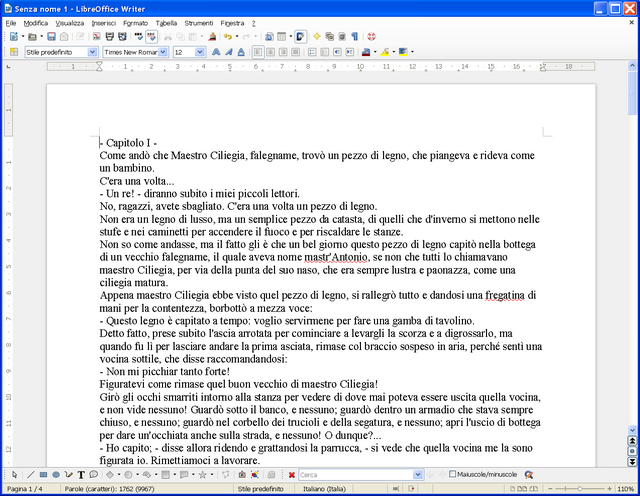Open the Styles and Formatting icon
The width and height of the screenshot is (640, 496).
[14, 52]
